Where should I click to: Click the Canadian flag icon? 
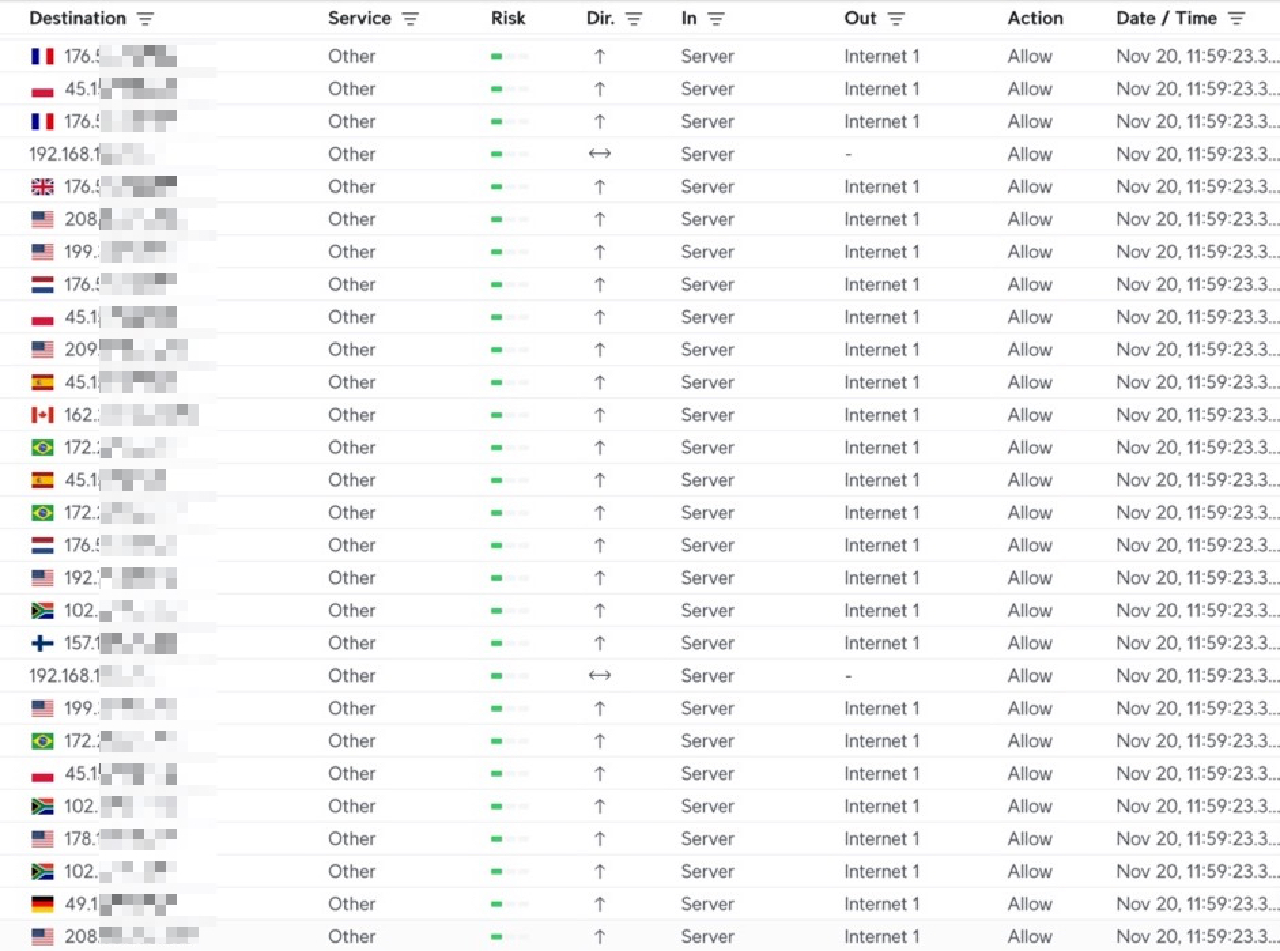[42, 415]
